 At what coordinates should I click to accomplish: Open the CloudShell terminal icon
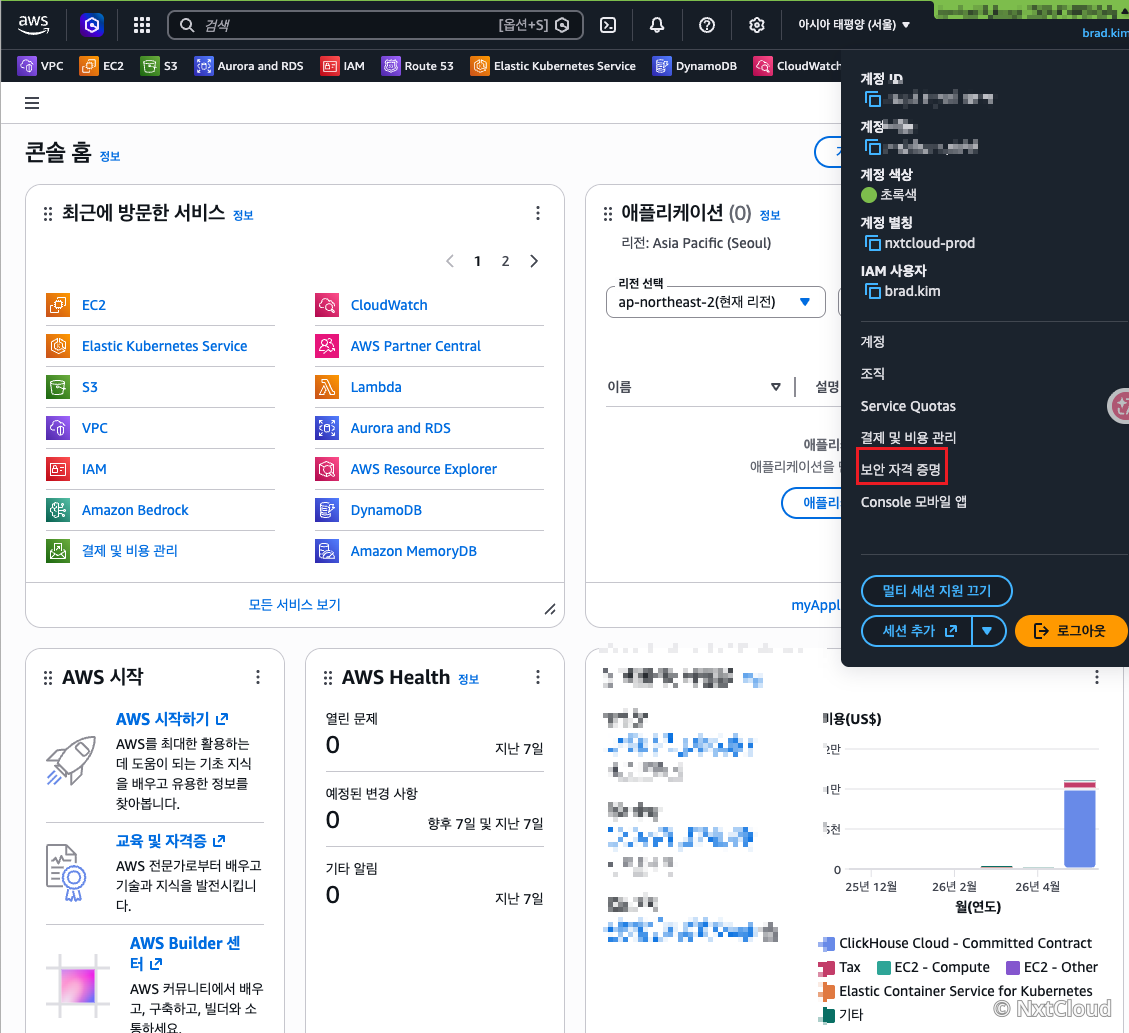pos(608,25)
